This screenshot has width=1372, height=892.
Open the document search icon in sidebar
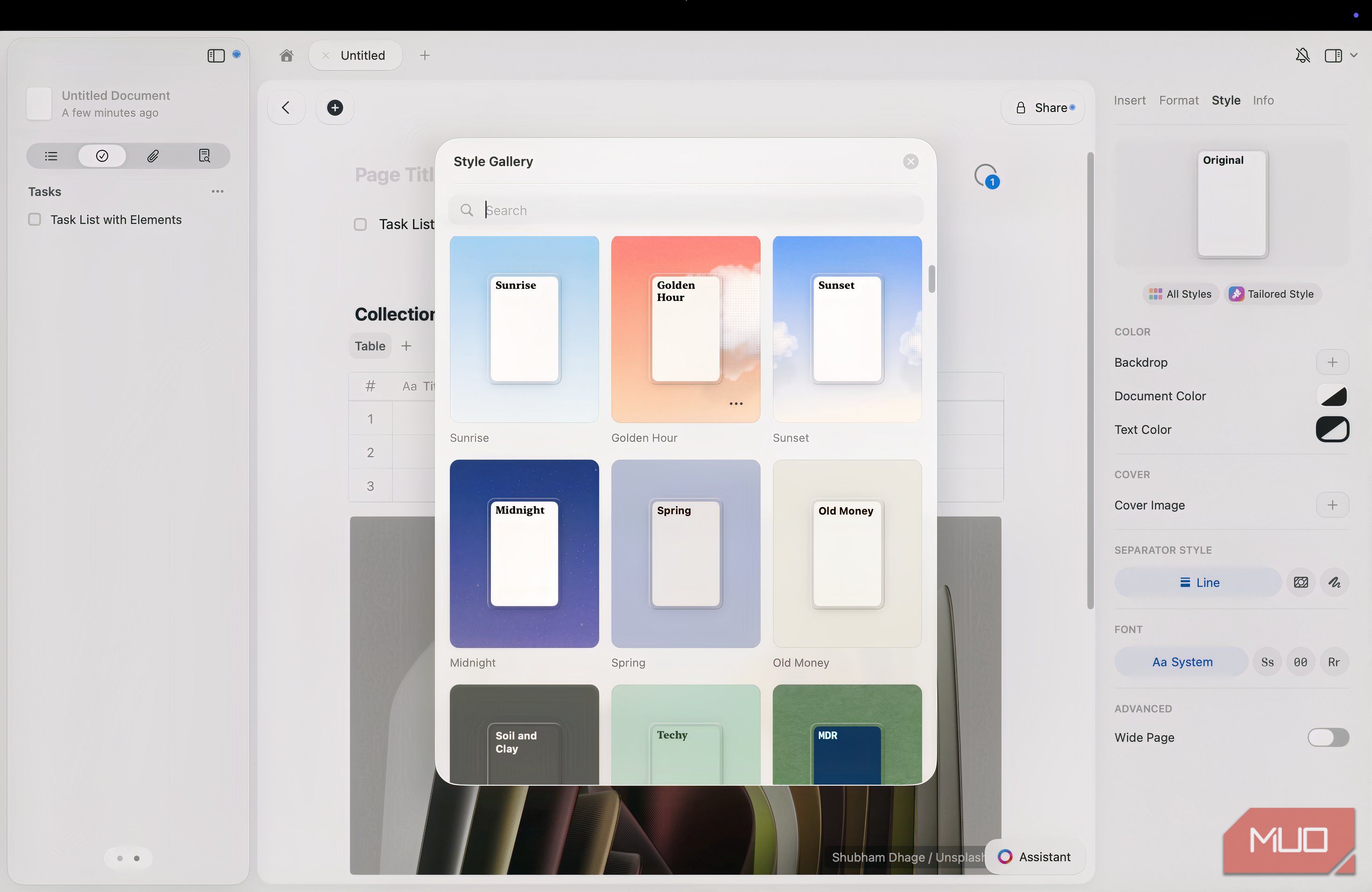pos(204,155)
